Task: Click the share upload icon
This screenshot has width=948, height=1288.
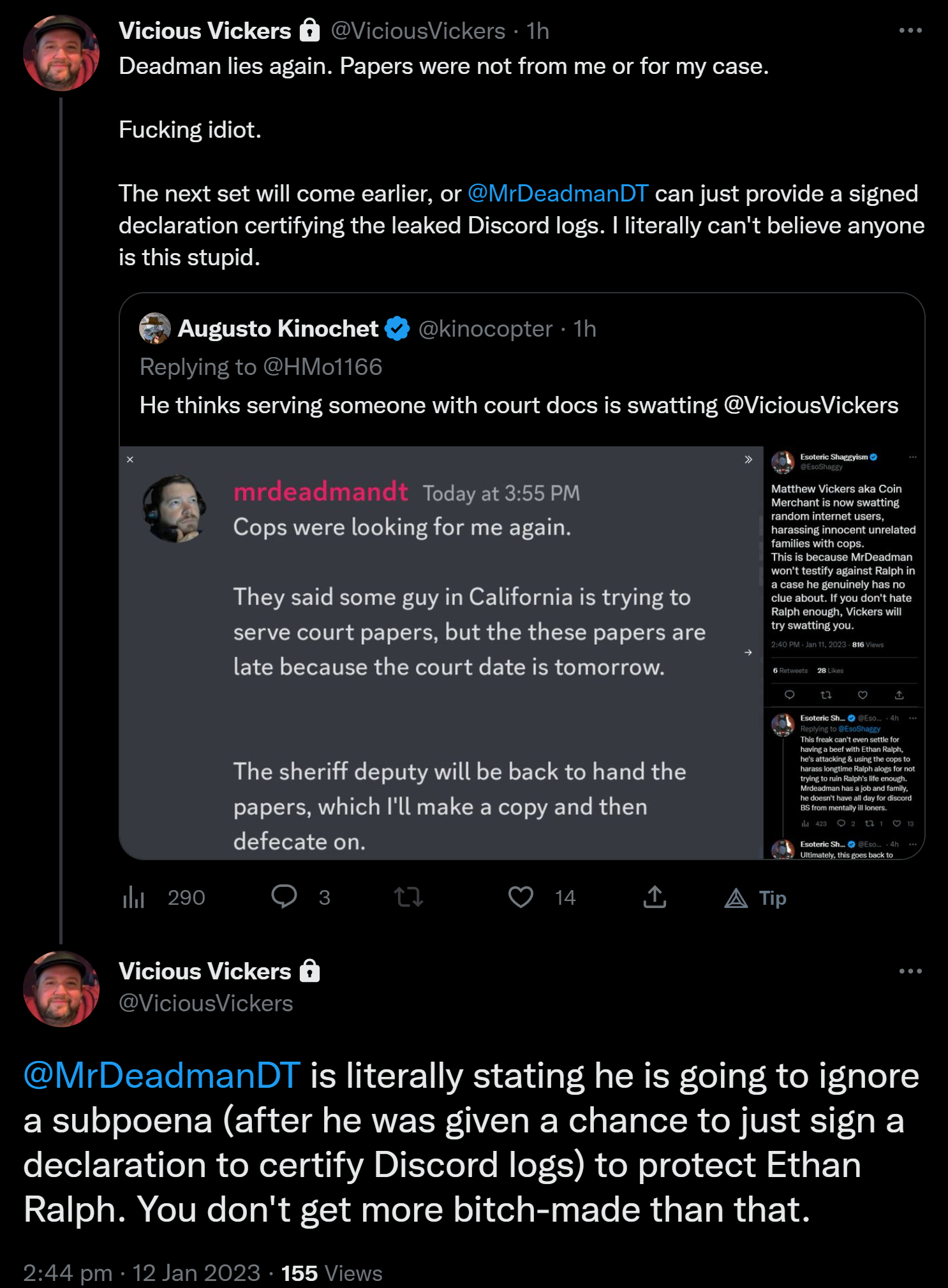Action: [655, 896]
